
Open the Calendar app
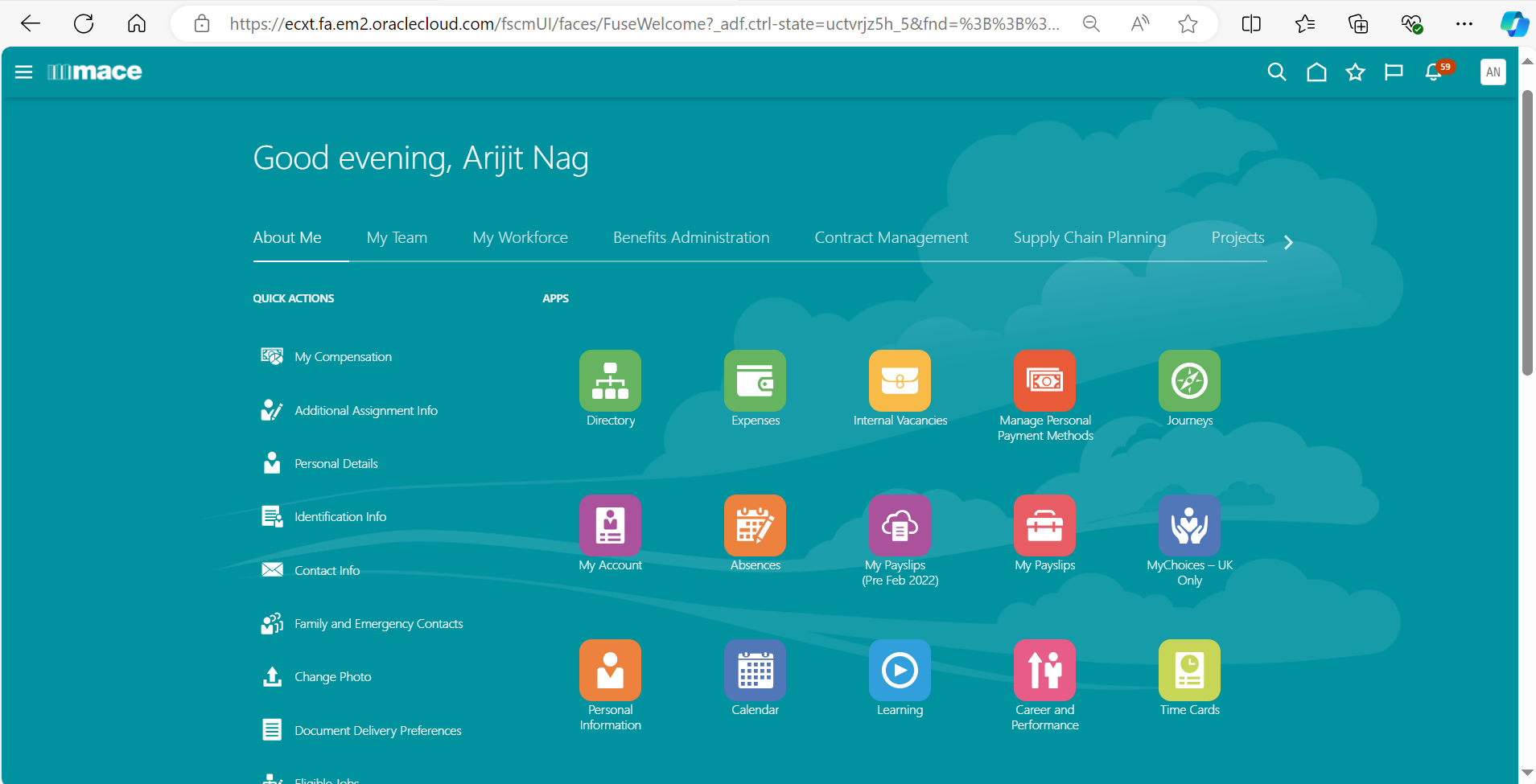pos(755,670)
